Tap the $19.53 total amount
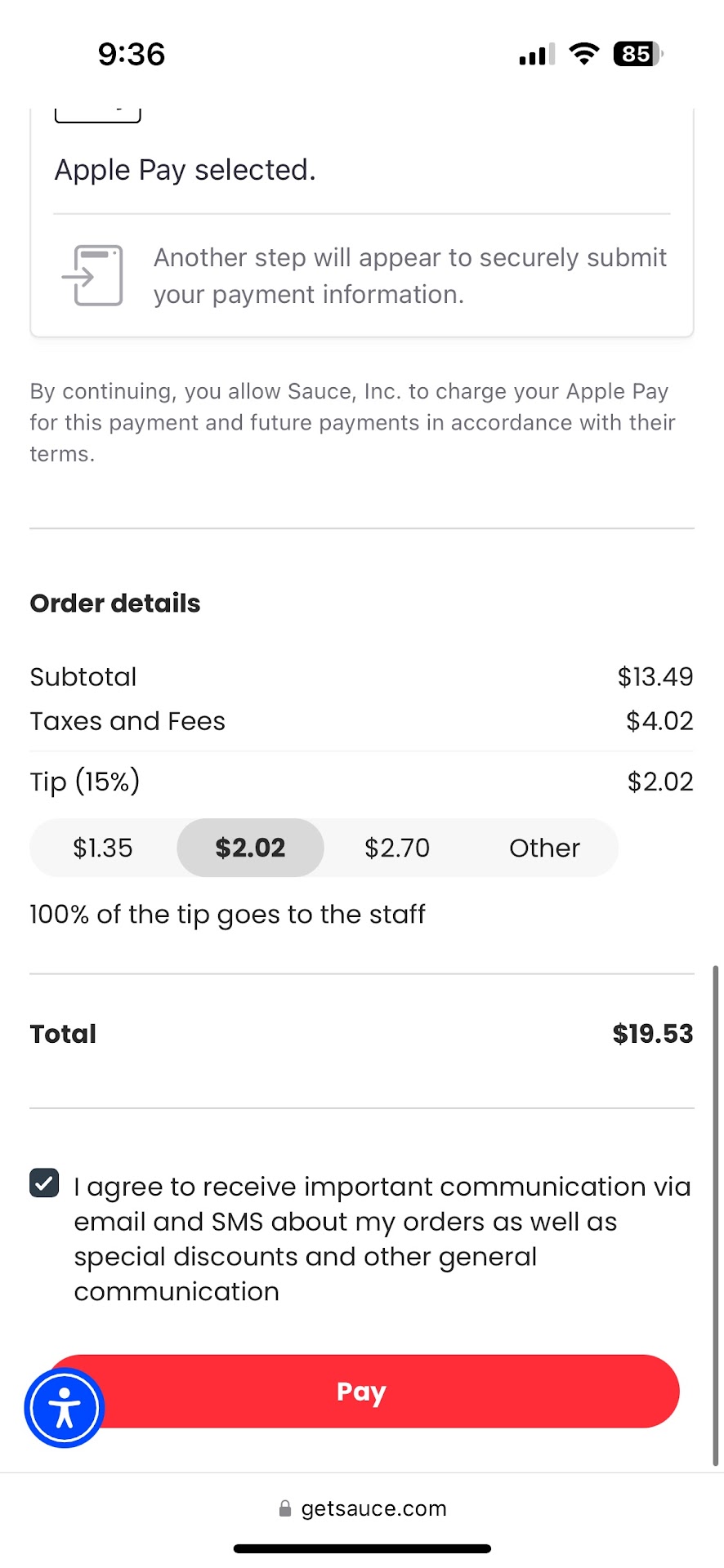This screenshot has width=724, height=1568. [652, 1034]
